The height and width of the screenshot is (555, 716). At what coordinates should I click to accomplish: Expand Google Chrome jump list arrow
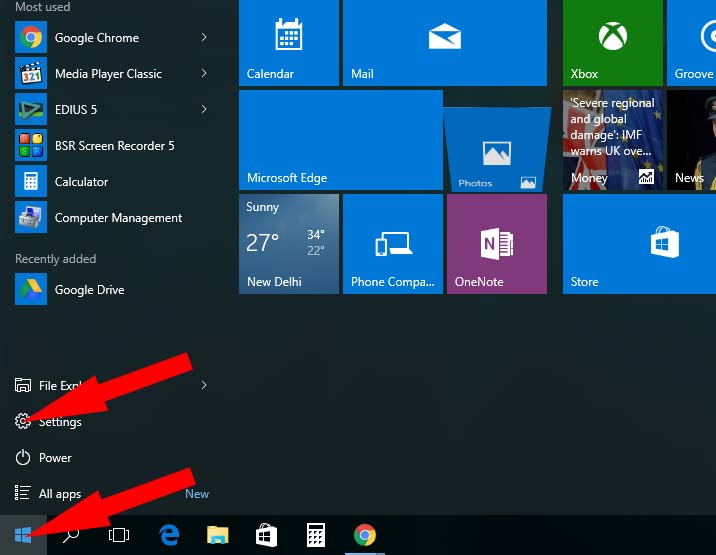(x=204, y=37)
